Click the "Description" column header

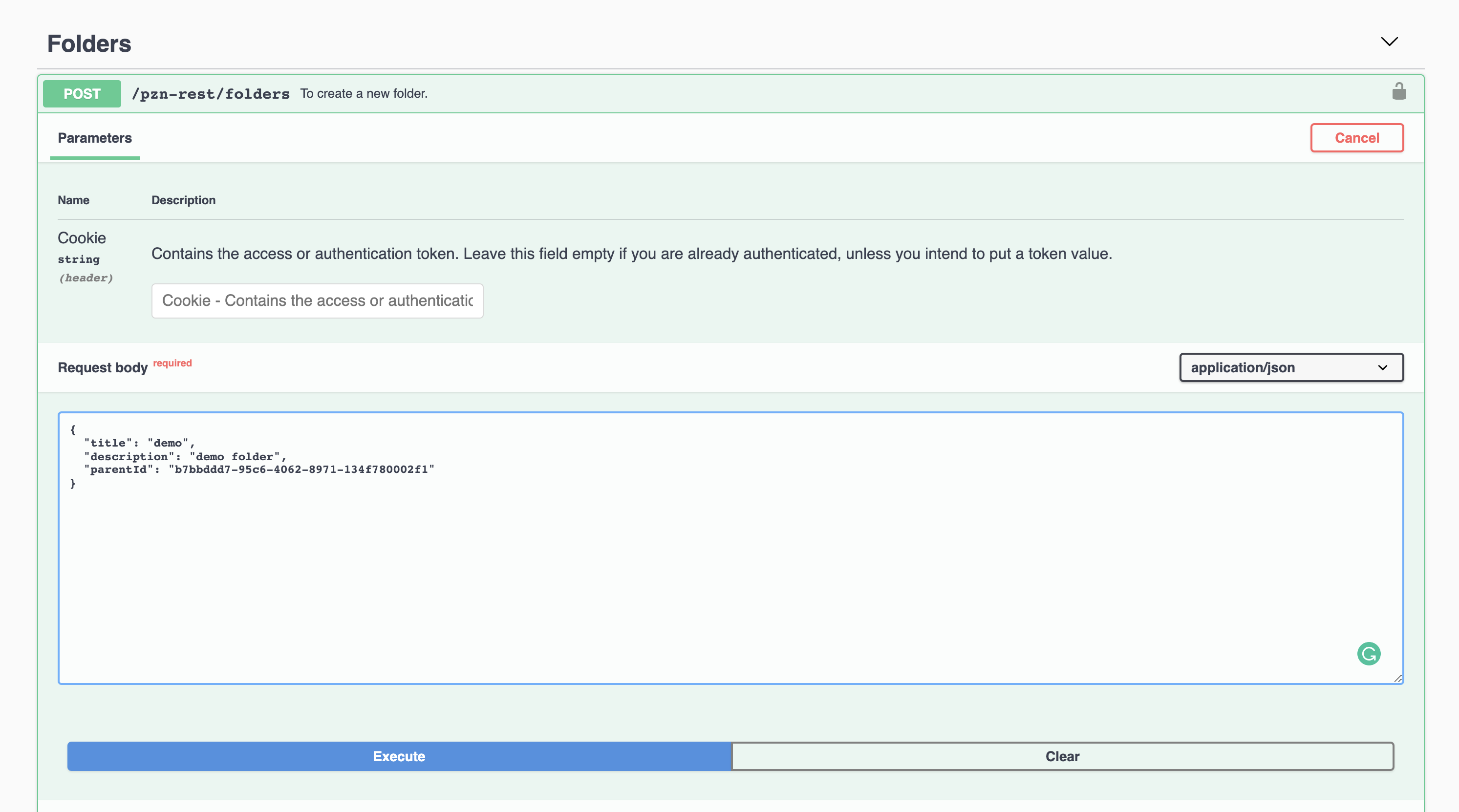[x=184, y=200]
